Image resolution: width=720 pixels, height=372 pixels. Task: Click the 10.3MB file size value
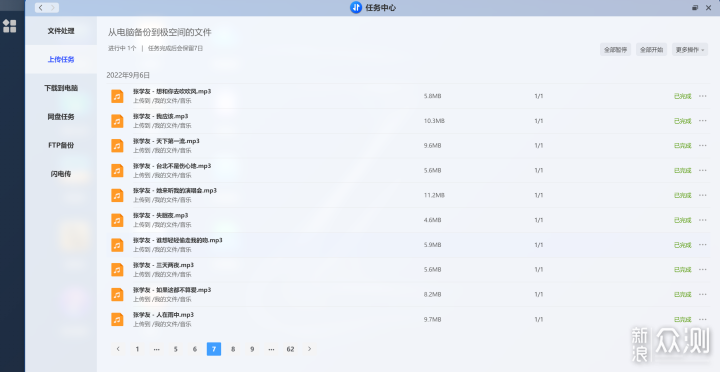[x=434, y=121]
